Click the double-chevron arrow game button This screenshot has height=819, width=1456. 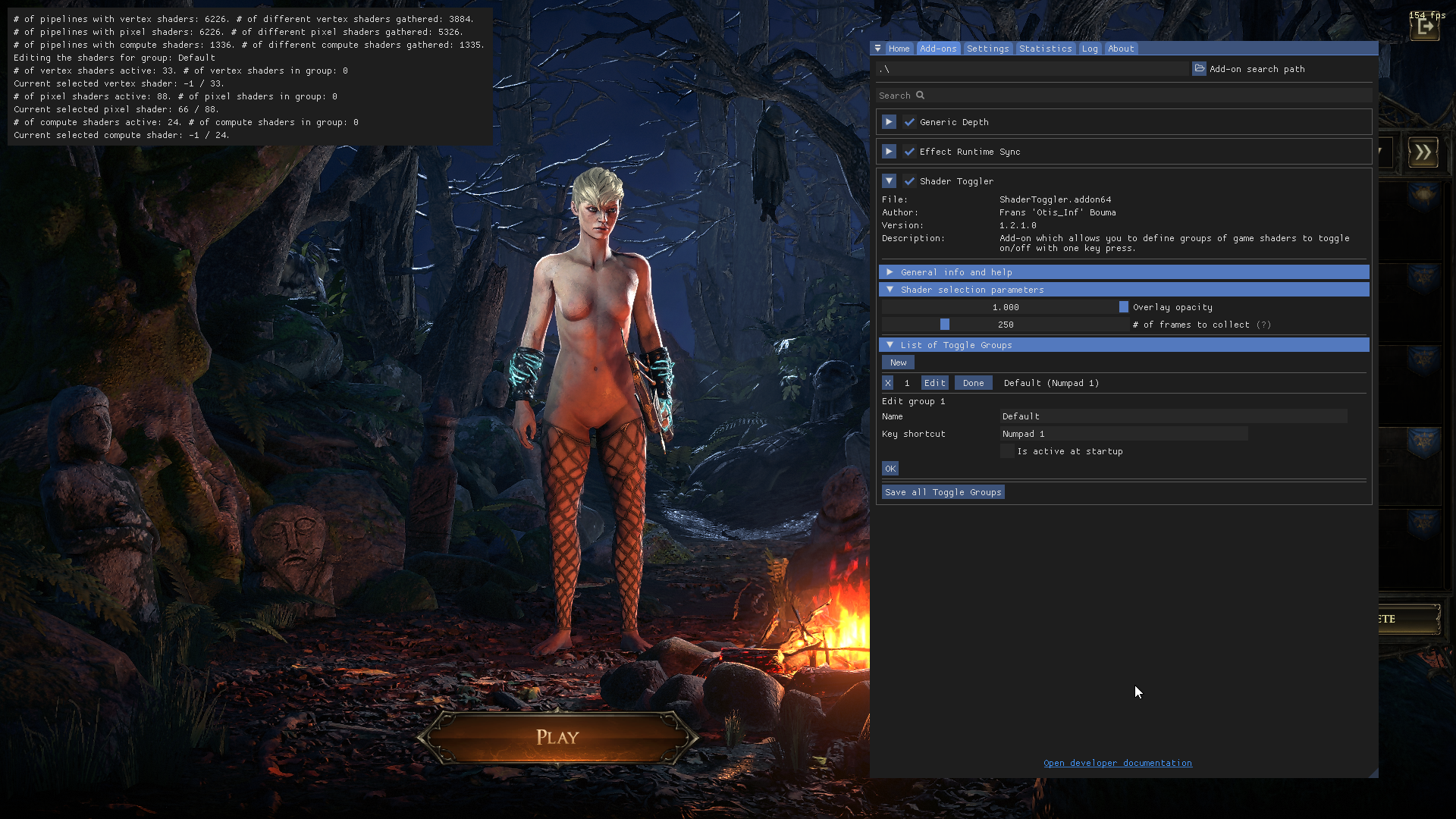1423,152
